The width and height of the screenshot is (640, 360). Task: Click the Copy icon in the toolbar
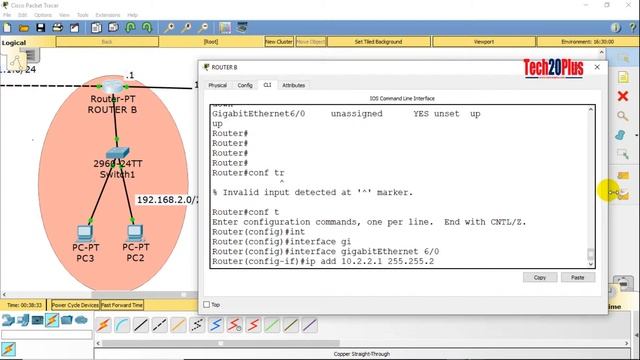tap(96, 28)
